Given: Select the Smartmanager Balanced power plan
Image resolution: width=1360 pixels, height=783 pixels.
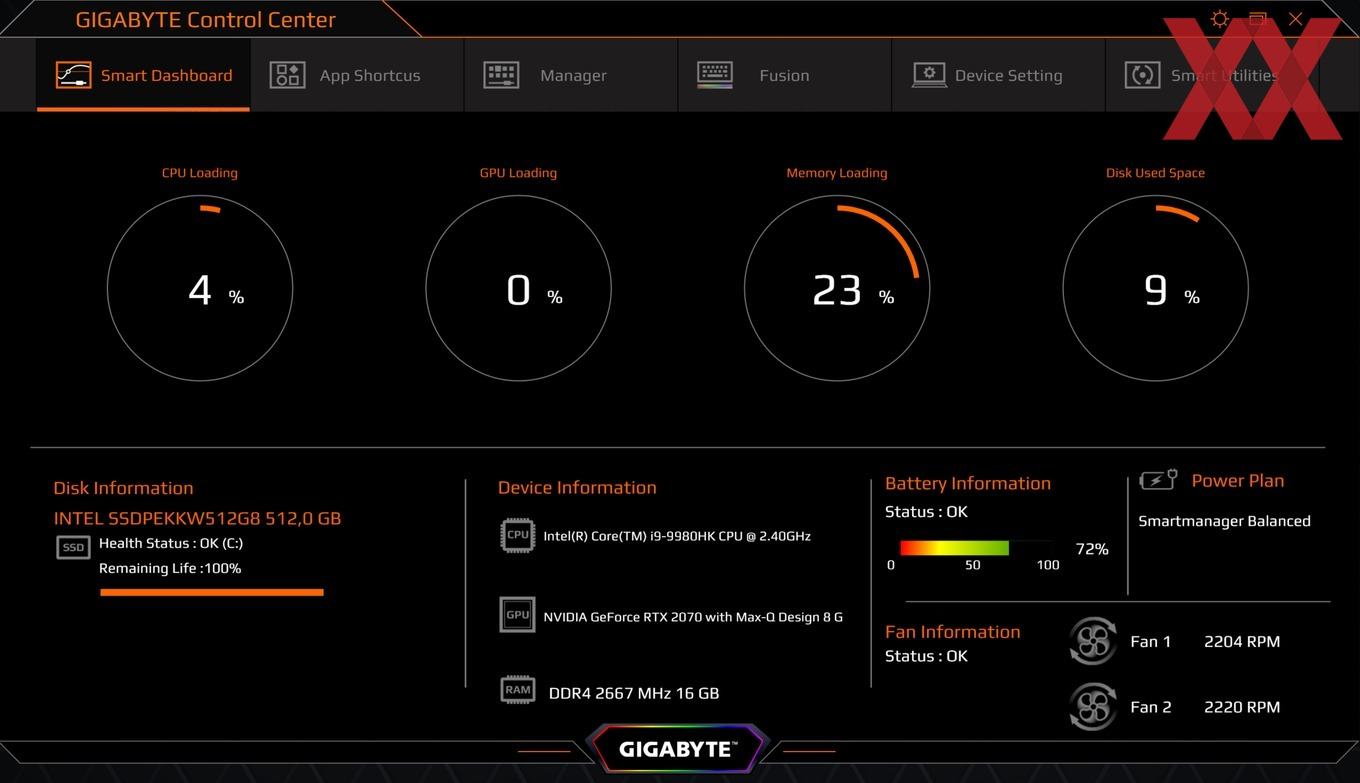Looking at the screenshot, I should click(x=1224, y=521).
